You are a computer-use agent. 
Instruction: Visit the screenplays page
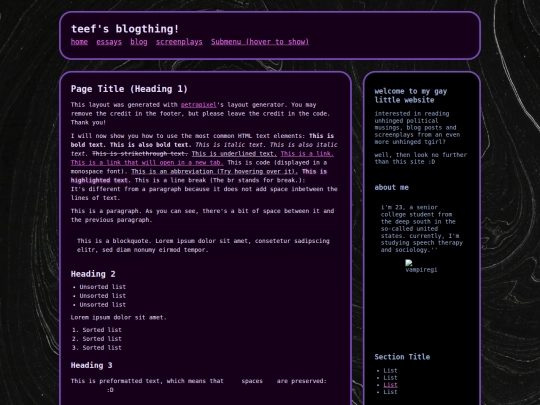point(179,42)
